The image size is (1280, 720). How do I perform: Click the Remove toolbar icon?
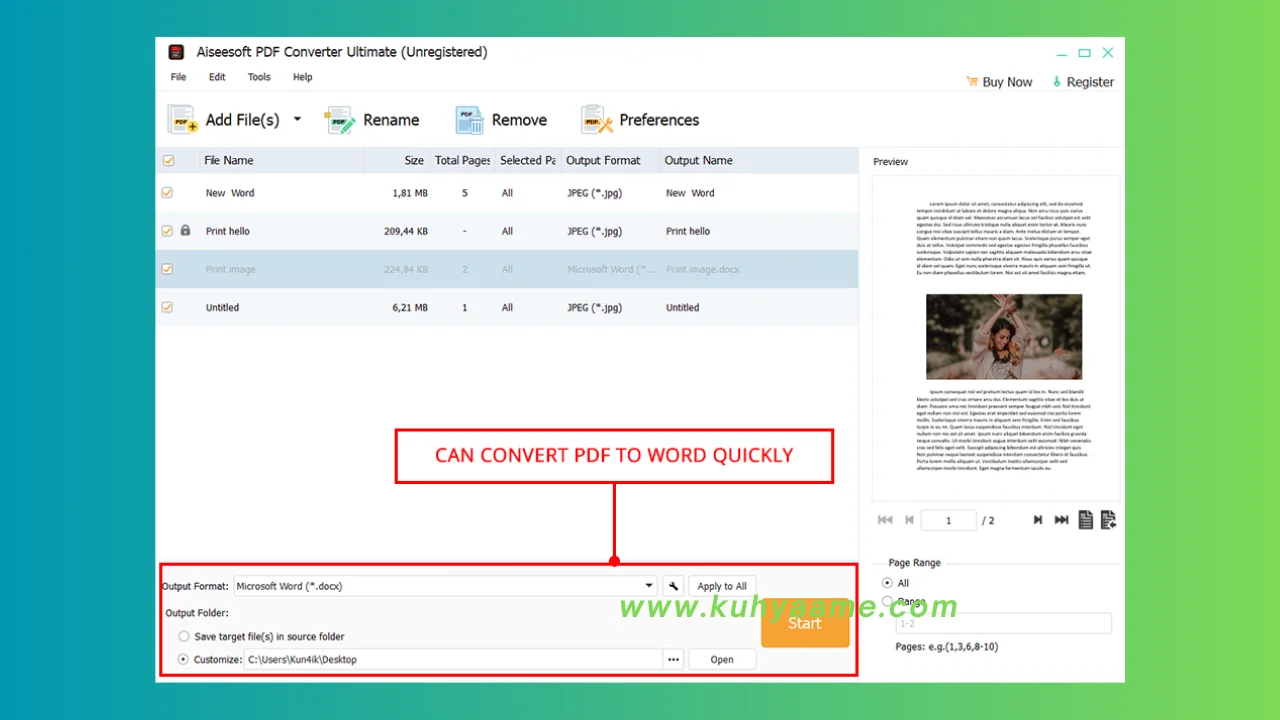(x=470, y=120)
